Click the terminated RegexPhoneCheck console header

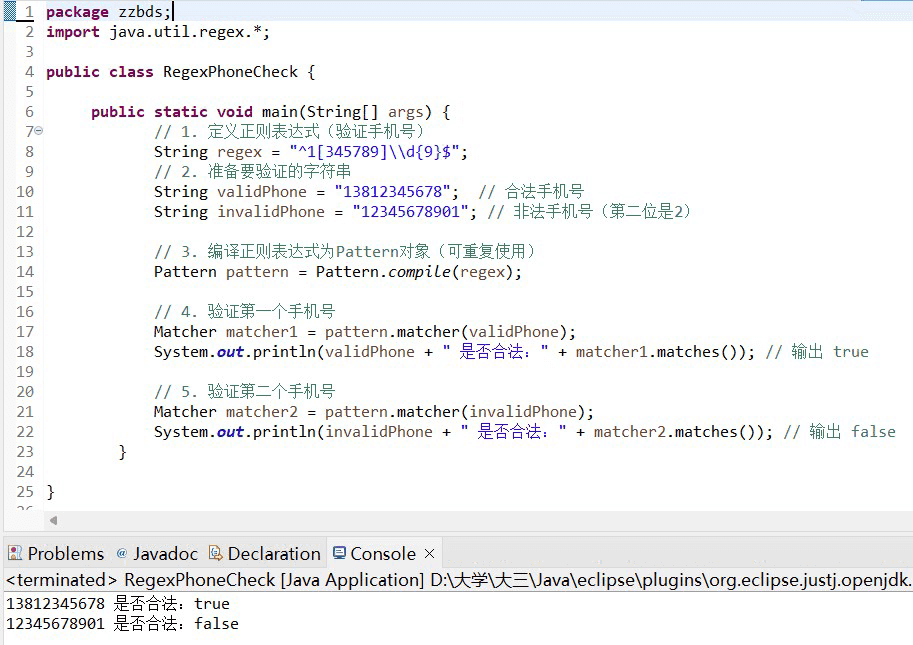pos(457,580)
